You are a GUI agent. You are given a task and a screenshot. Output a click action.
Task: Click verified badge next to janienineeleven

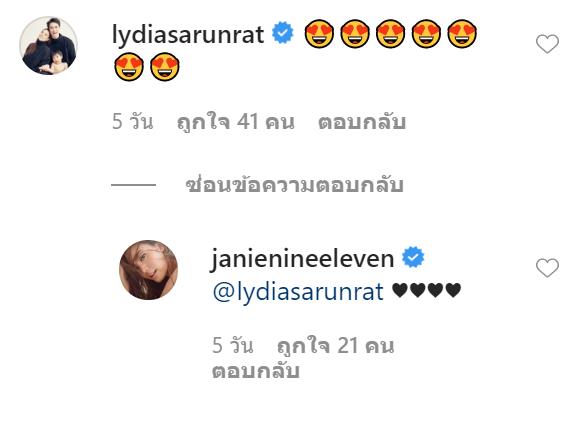tap(413, 257)
